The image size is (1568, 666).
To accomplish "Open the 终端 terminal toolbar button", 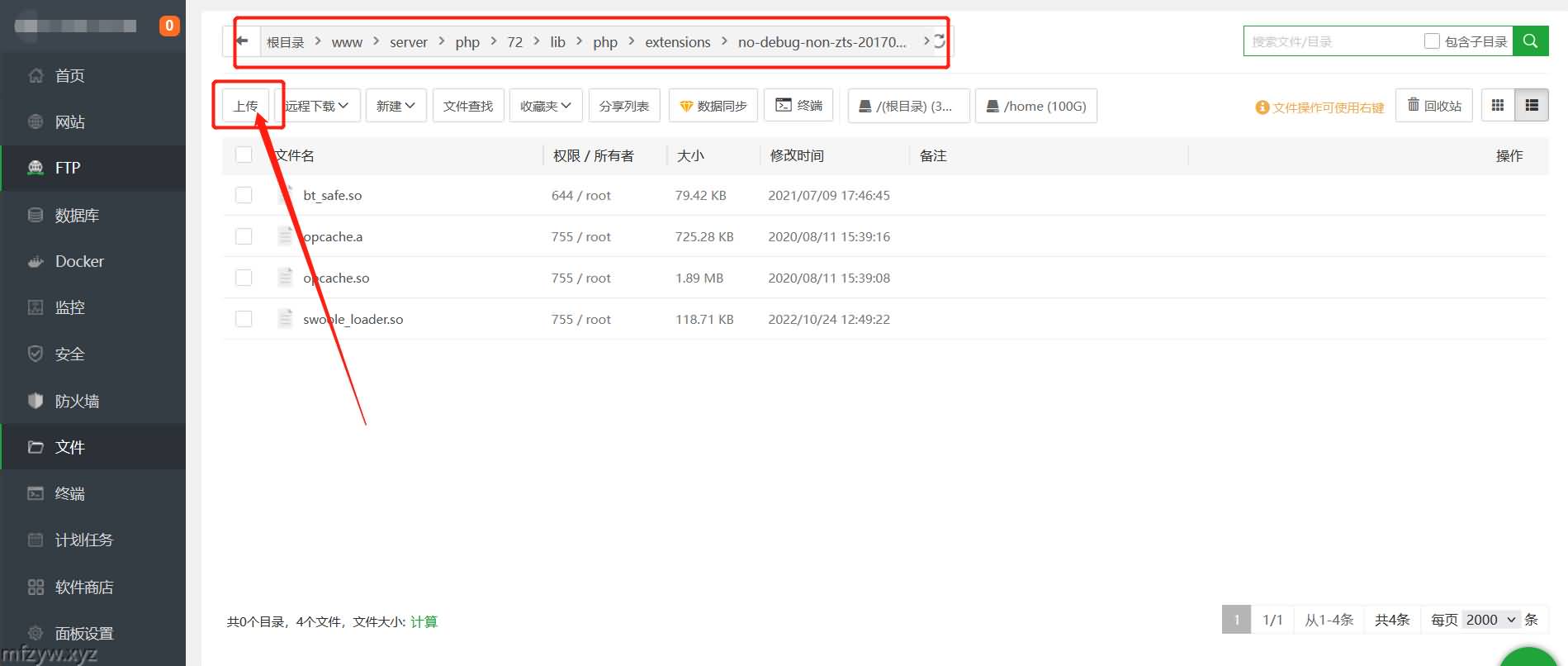I will pyautogui.click(x=798, y=106).
